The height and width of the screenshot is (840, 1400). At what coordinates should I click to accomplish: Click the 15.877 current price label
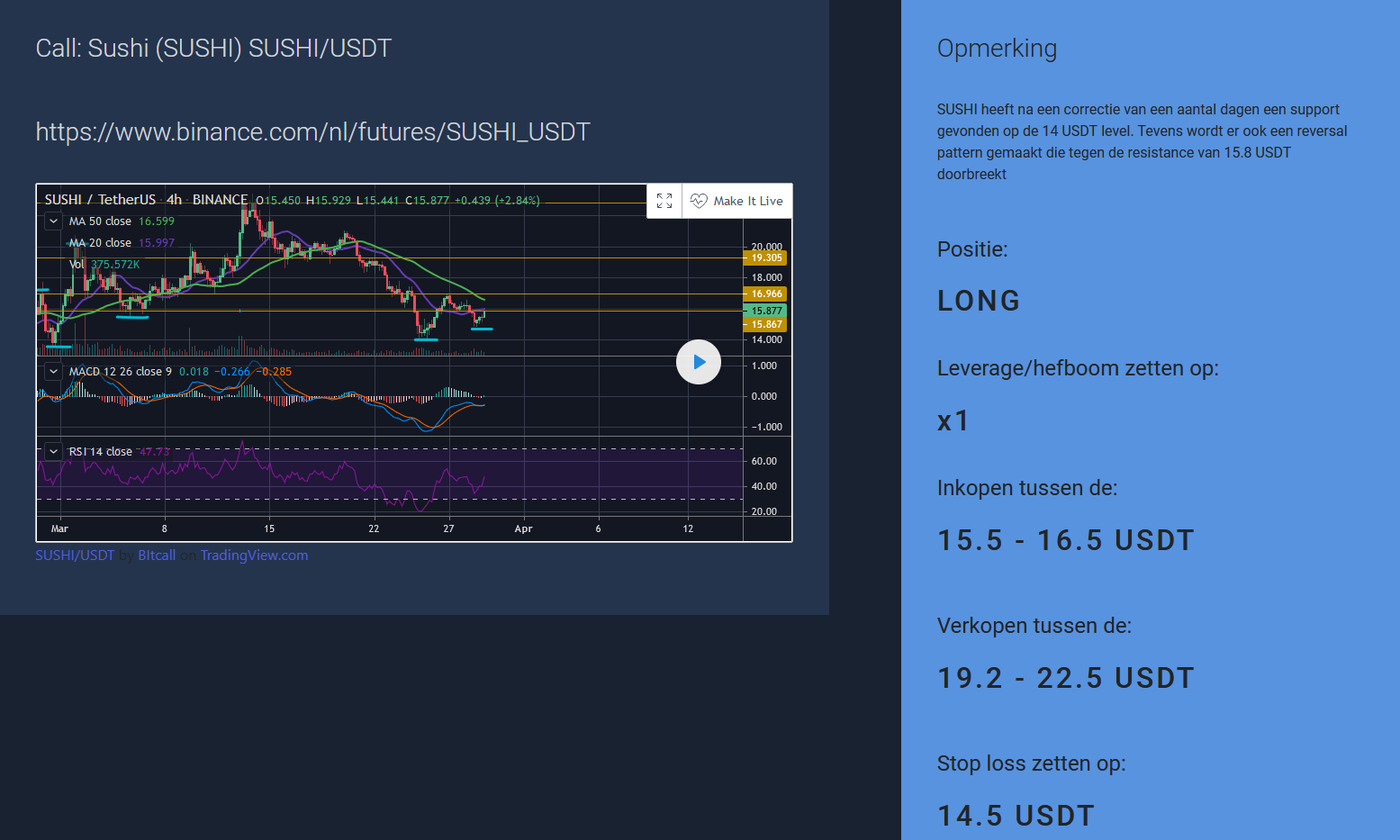[765, 311]
